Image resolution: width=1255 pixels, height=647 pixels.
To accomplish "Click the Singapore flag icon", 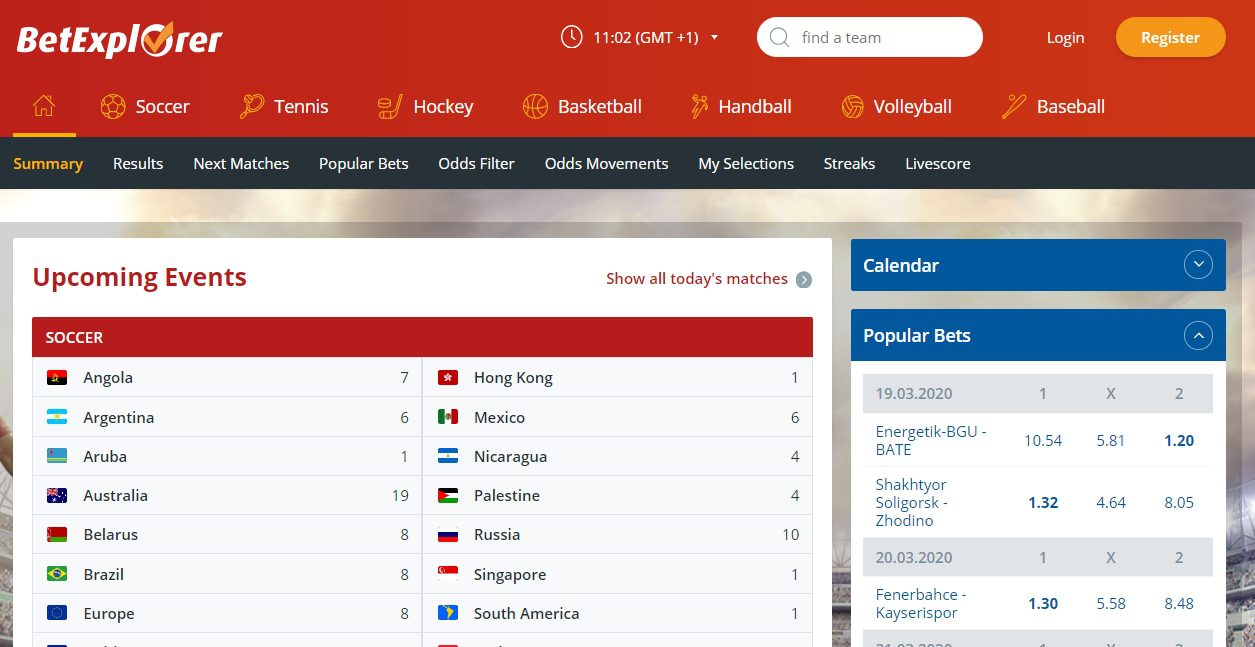I will [448, 574].
